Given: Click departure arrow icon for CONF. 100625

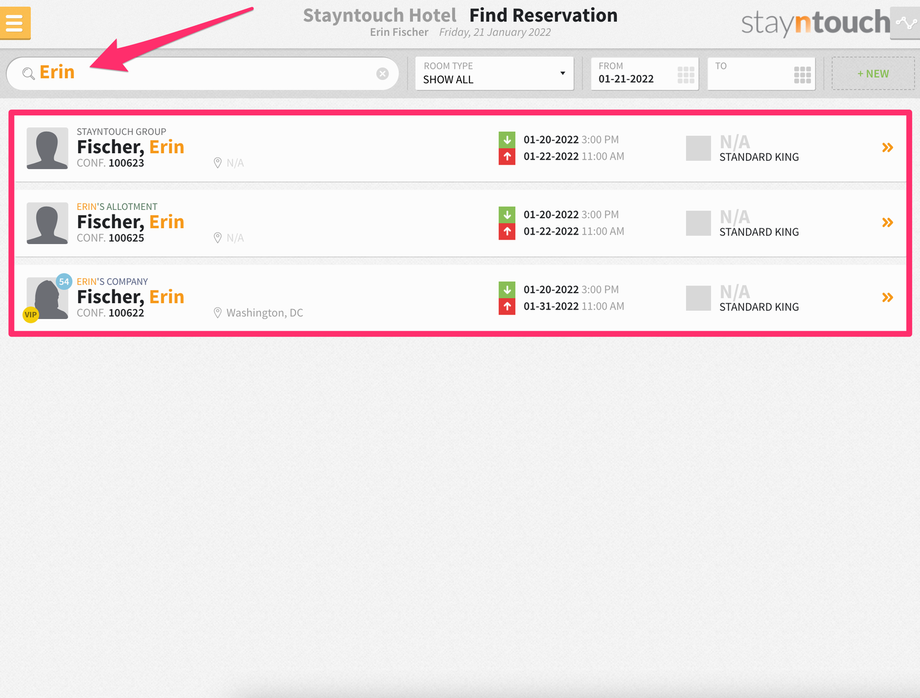Looking at the screenshot, I should pos(507,232).
